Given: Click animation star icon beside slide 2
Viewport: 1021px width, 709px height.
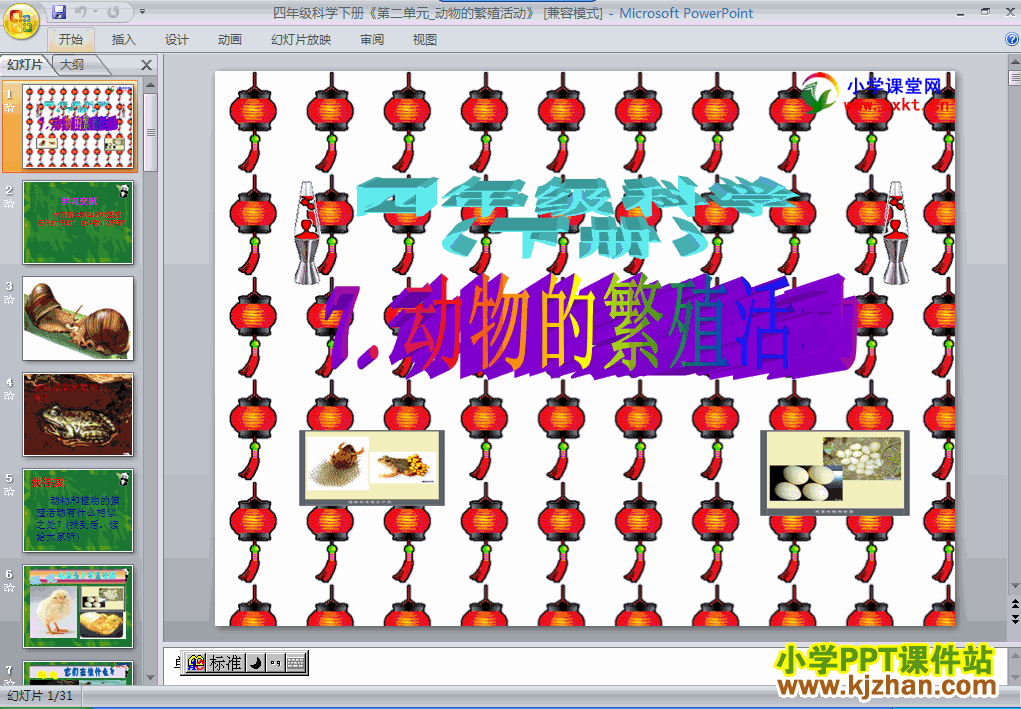Looking at the screenshot, I should pos(9,204).
